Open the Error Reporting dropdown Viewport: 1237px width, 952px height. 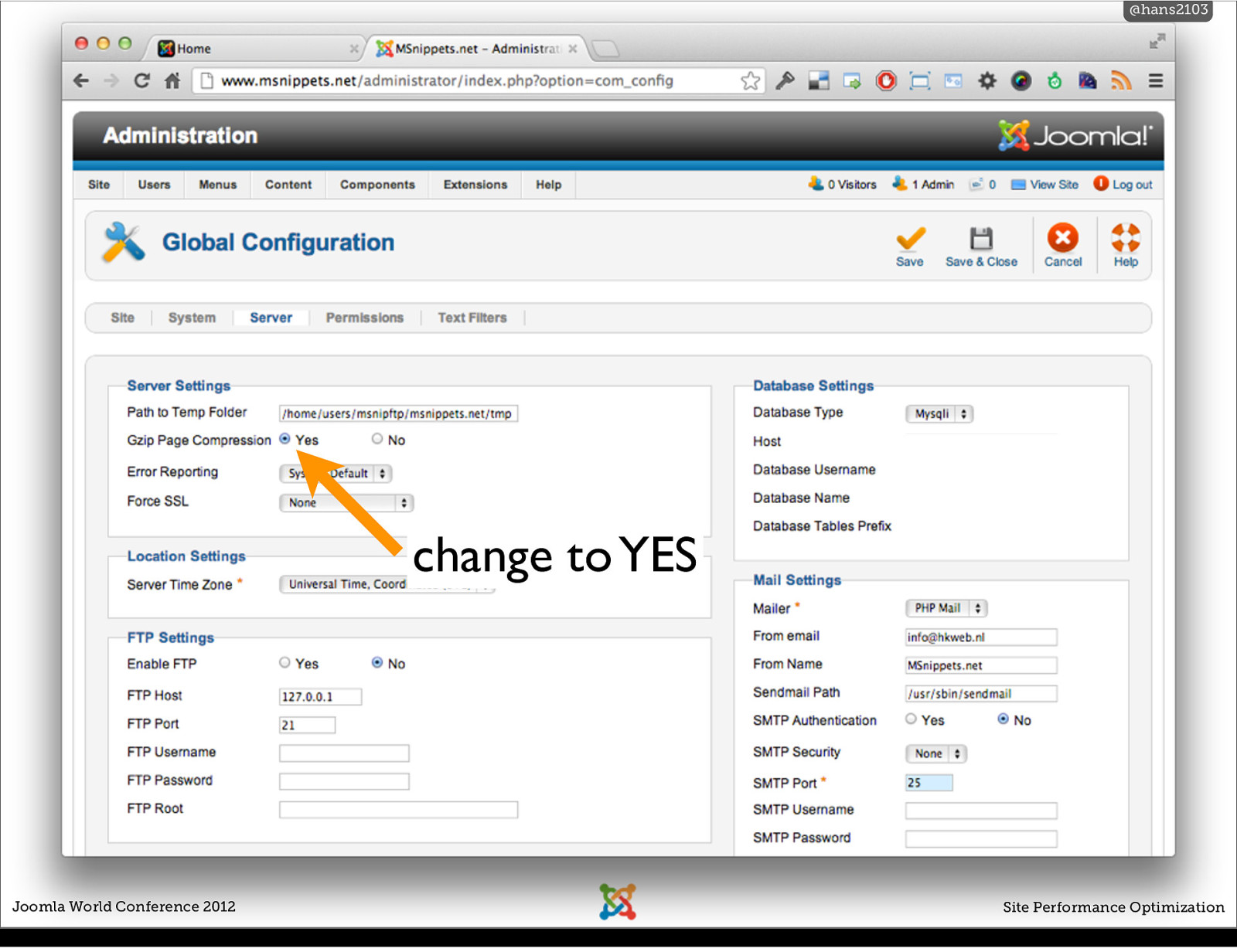click(336, 474)
